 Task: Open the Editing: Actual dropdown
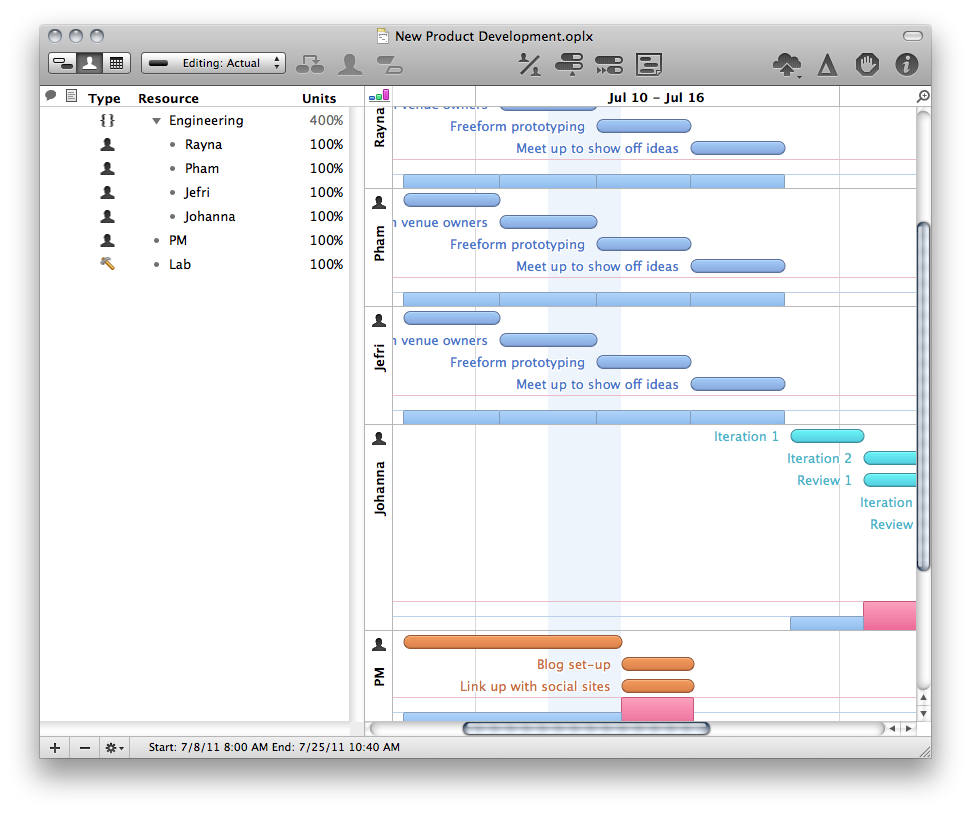[213, 63]
